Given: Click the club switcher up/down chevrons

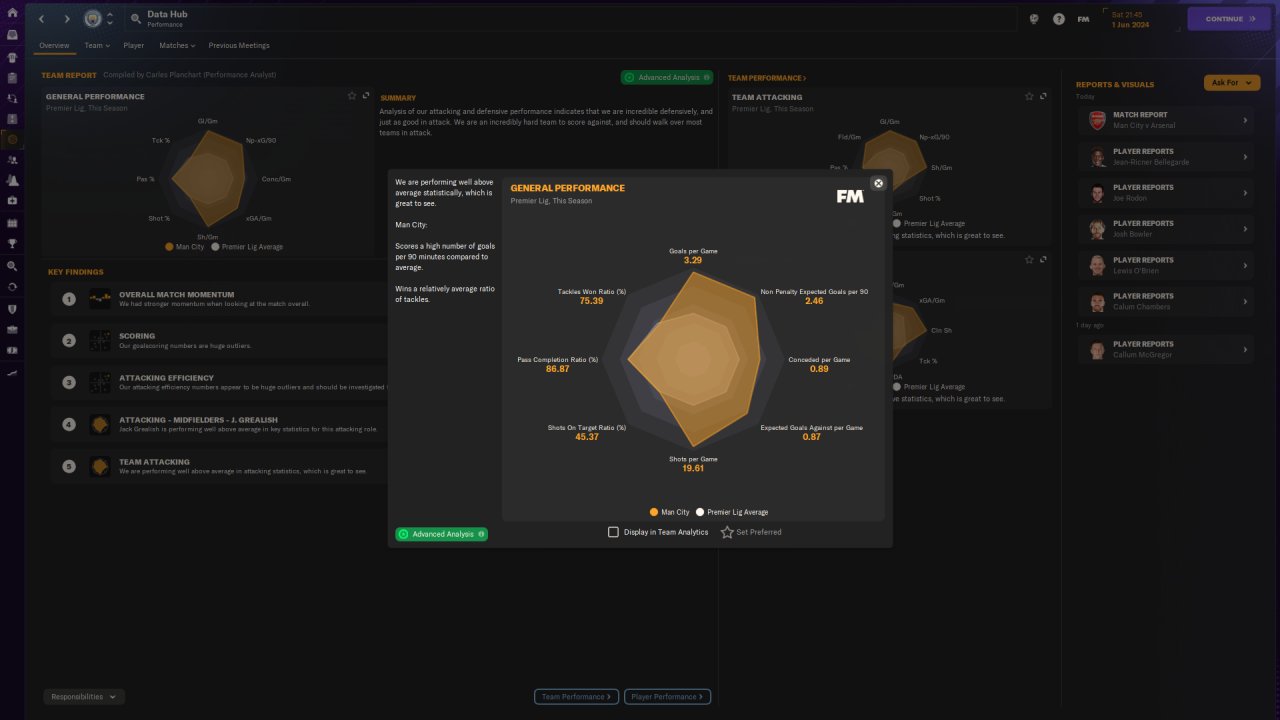Looking at the screenshot, I should click(110, 19).
